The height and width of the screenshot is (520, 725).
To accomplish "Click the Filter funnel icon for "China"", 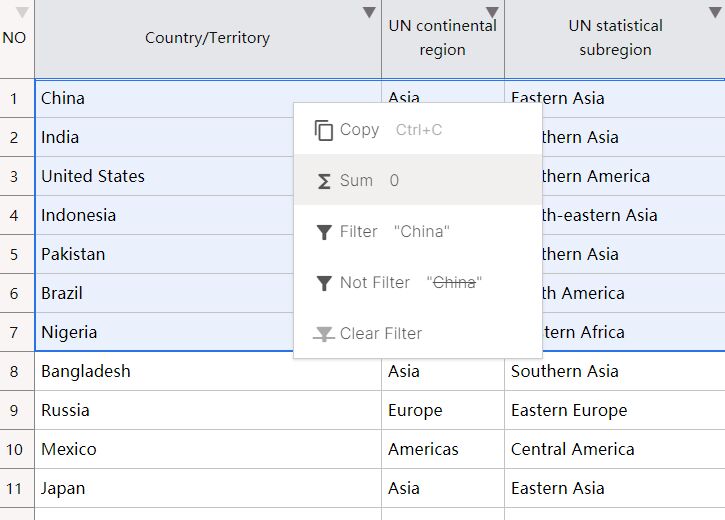I will pyautogui.click(x=324, y=232).
